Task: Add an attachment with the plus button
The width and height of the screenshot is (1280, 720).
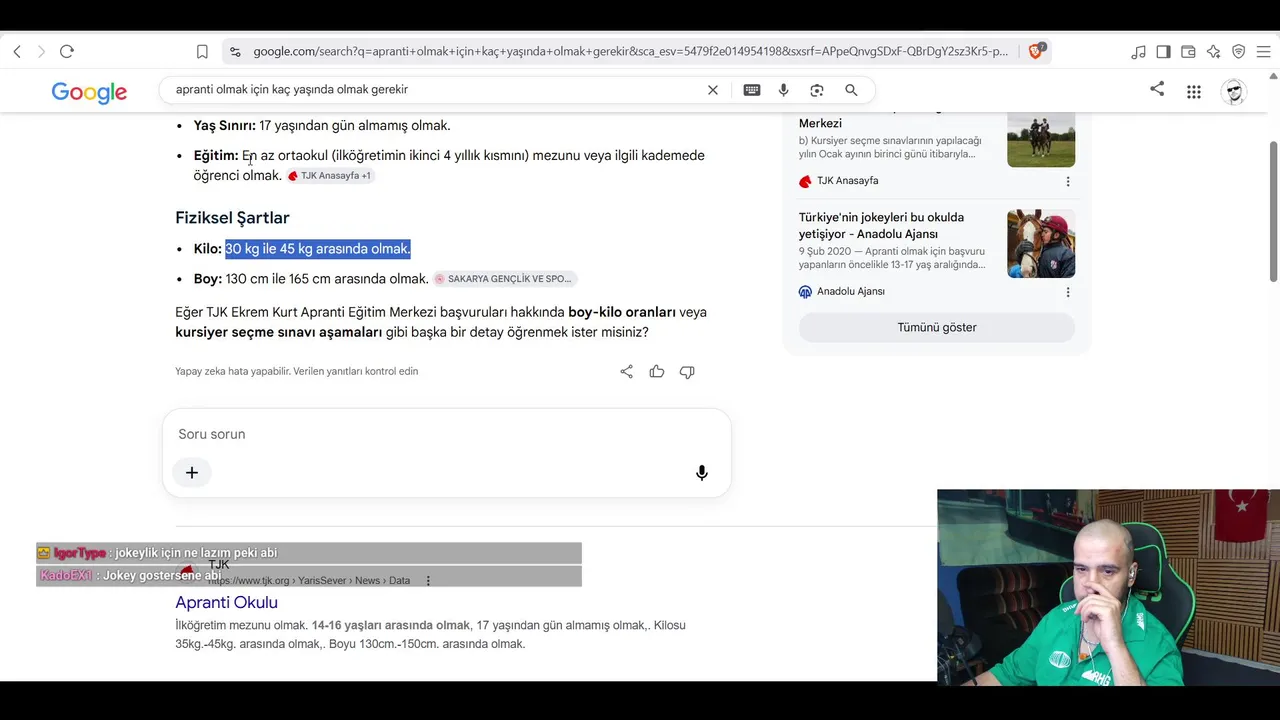Action: pos(192,473)
